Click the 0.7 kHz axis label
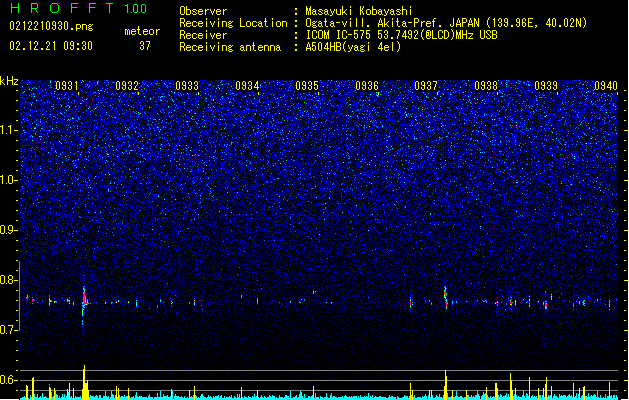Viewport: 629px width, 400px height. click(9, 330)
